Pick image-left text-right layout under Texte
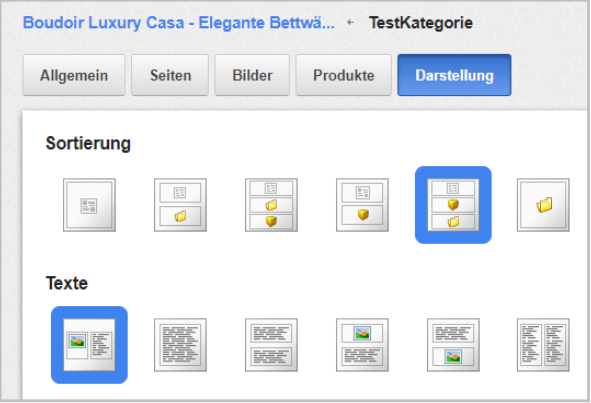The width and height of the screenshot is (591, 403). coord(89,345)
